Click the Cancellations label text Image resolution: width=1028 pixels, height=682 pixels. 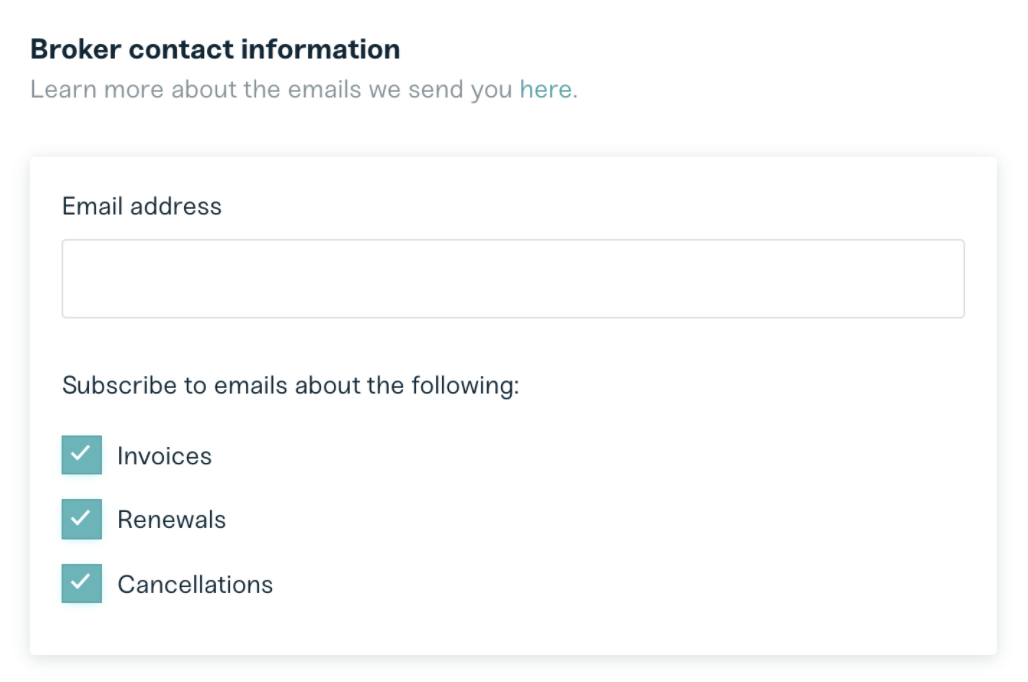tap(195, 584)
